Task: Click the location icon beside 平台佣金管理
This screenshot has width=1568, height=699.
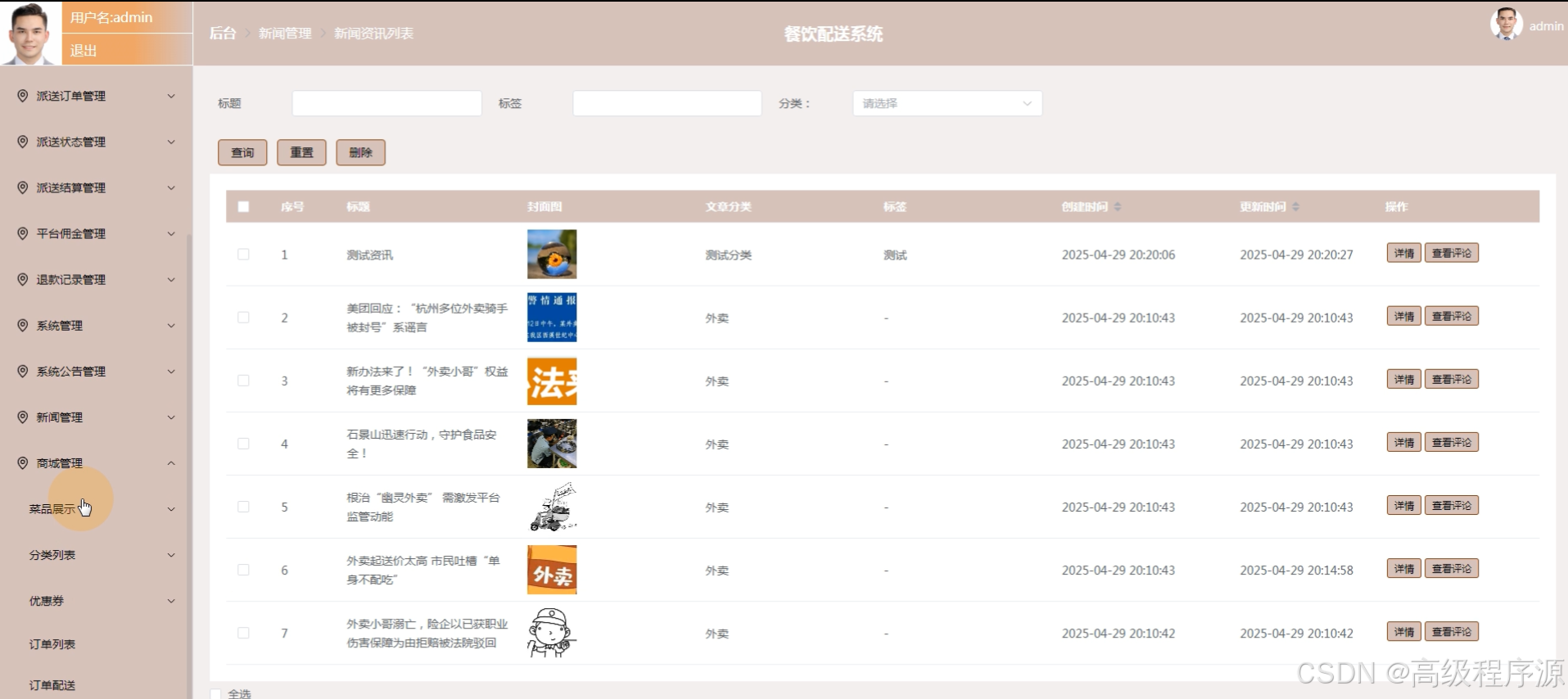Action: click(x=23, y=233)
